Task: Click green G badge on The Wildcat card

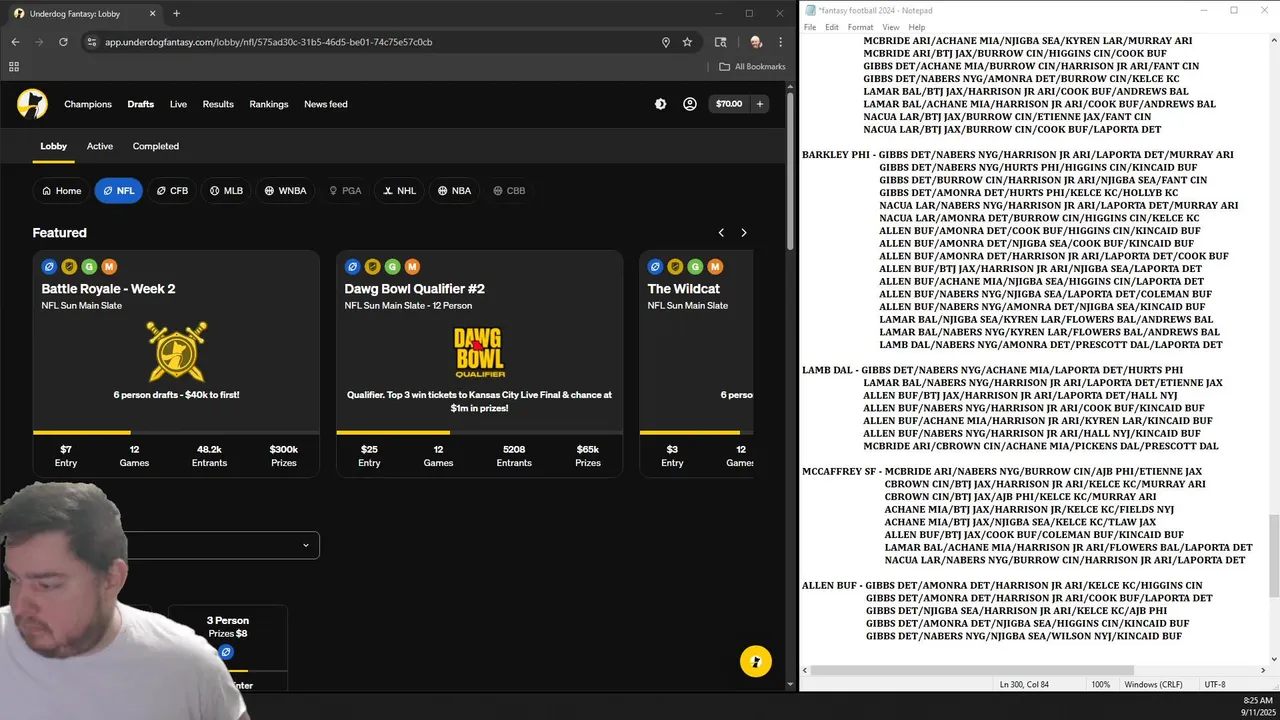Action: coord(695,267)
